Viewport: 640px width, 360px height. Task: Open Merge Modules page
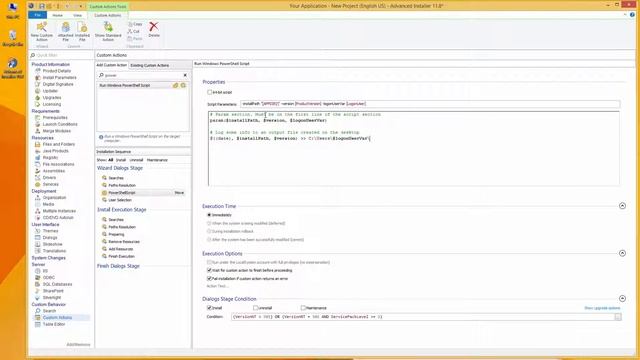pyautogui.click(x=57, y=131)
